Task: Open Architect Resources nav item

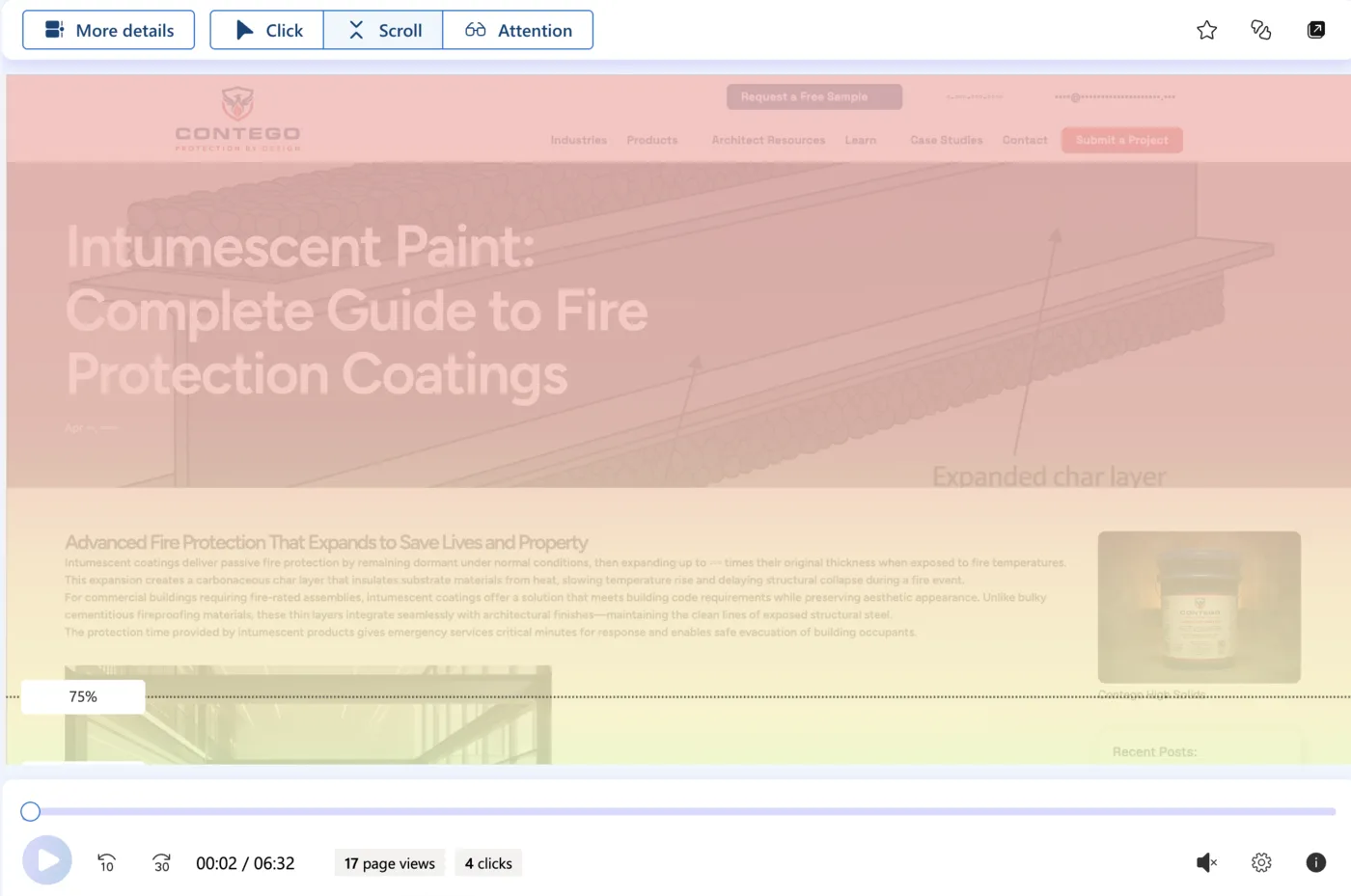Action: [768, 140]
